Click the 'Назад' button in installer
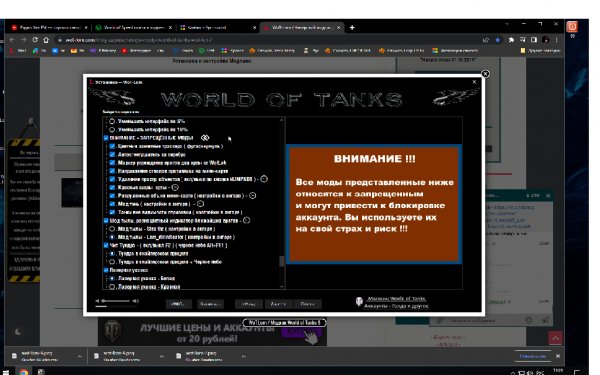The width and height of the screenshot is (600, 375). point(249,304)
